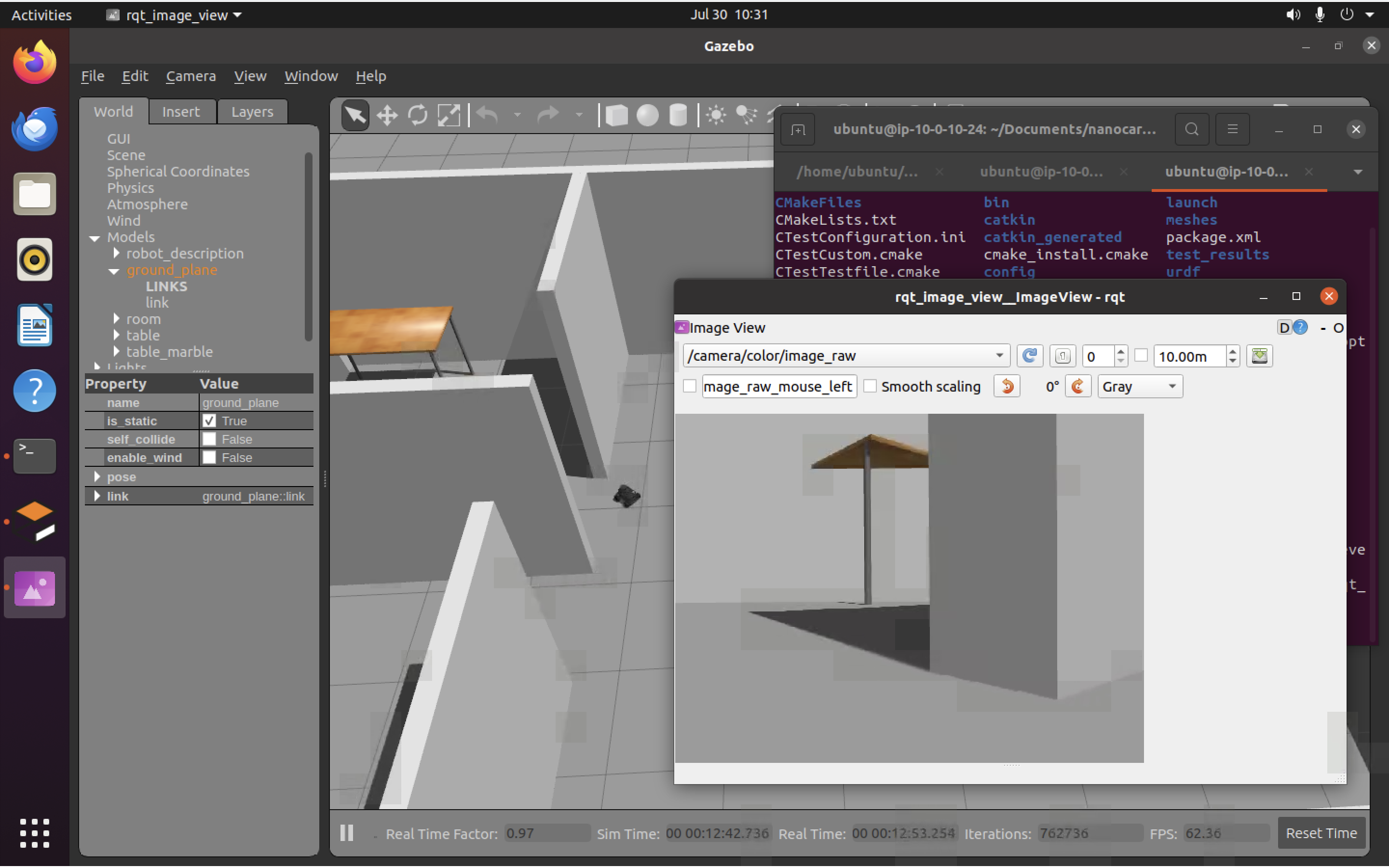The image size is (1389, 868).
Task: Insert a cylinder shape from toolbar
Action: (678, 115)
